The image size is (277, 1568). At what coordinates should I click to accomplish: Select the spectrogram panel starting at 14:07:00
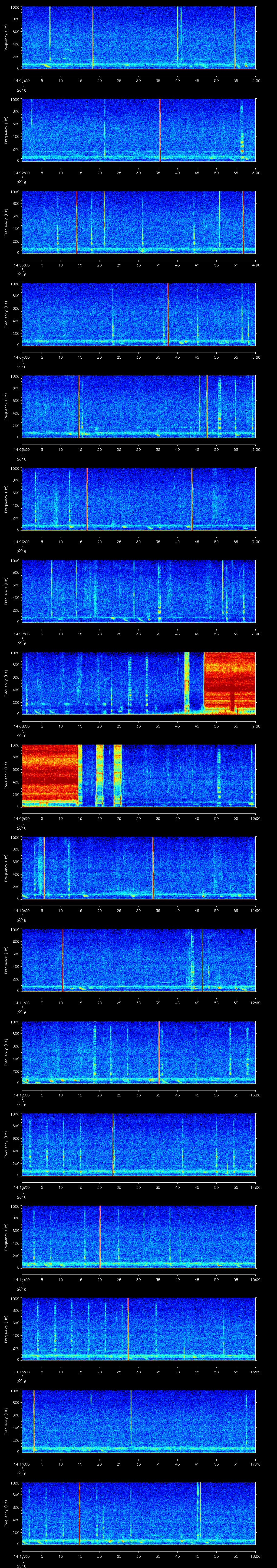(x=138, y=590)
